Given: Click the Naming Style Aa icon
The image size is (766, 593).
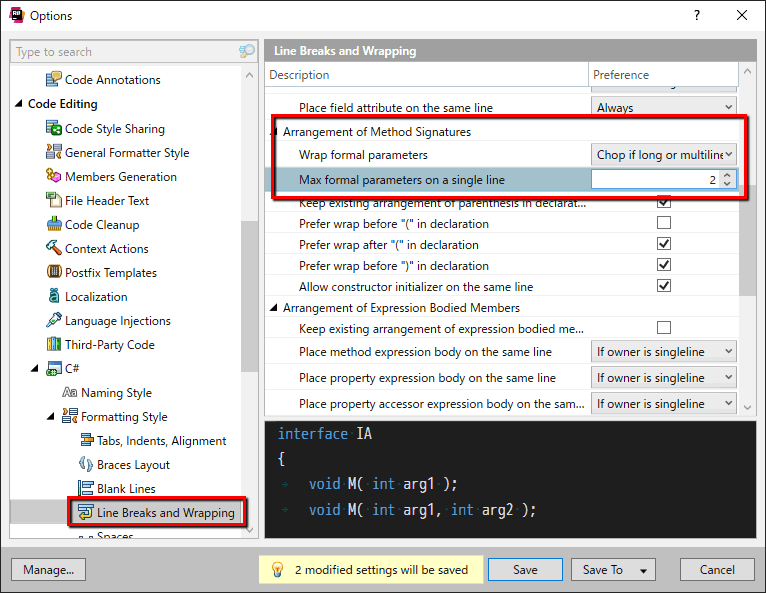Looking at the screenshot, I should coord(69,392).
